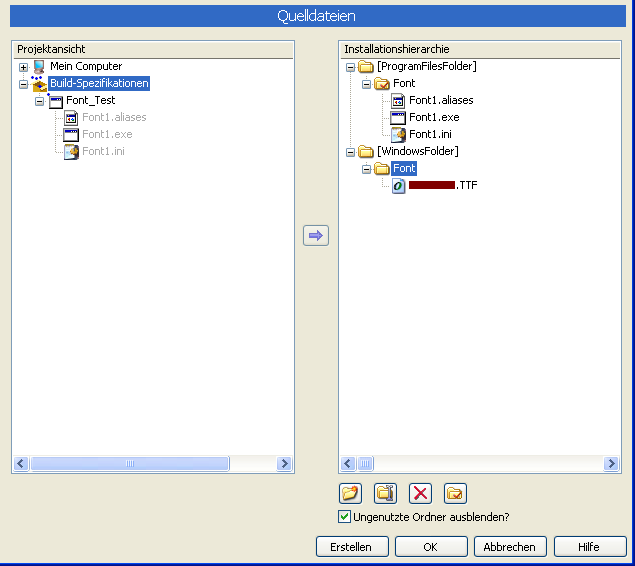
Task: Click the Projektansicht scrollbar thumb
Action: coord(130,464)
